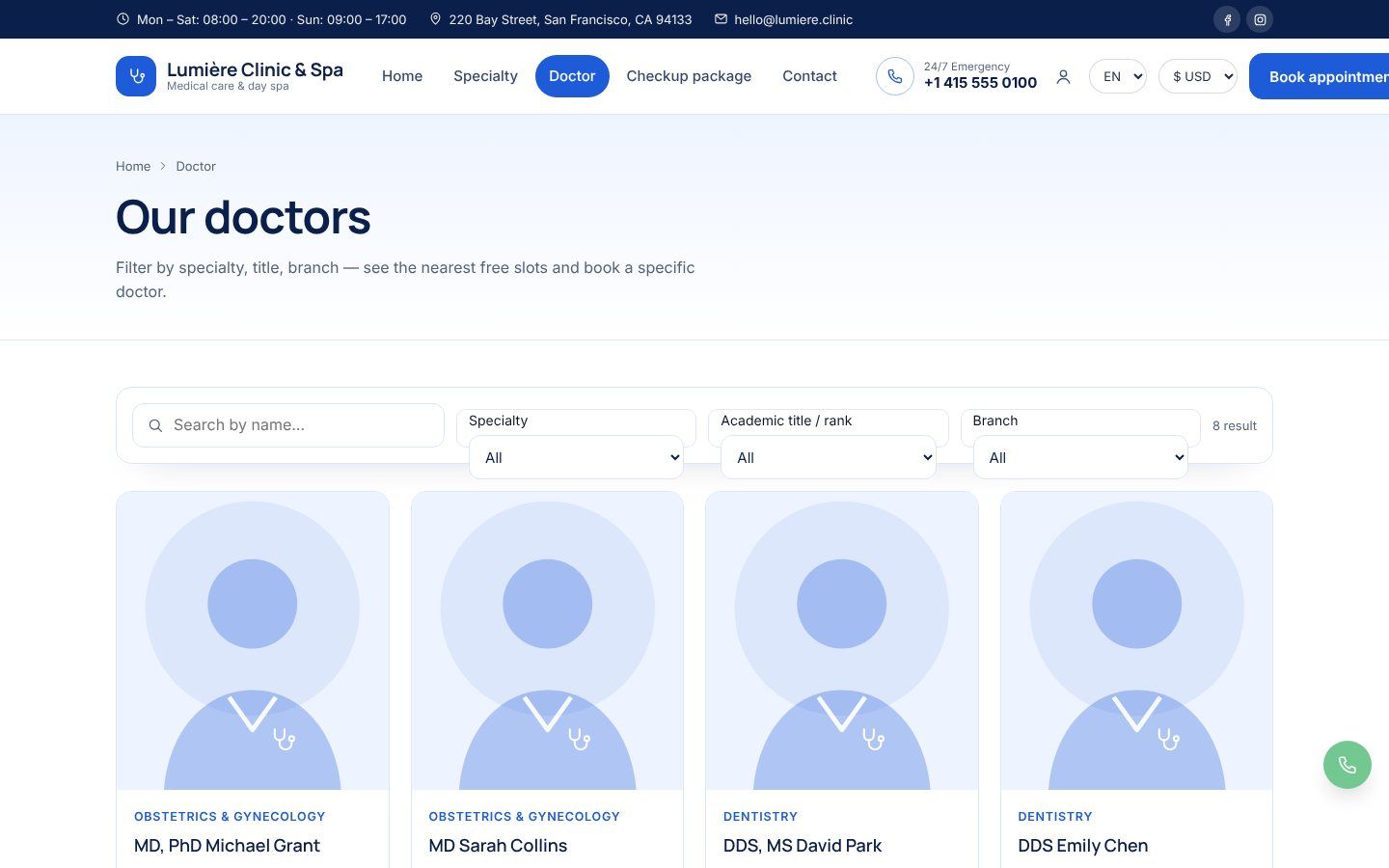The height and width of the screenshot is (868, 1389).
Task: Open the Contact menu item
Action: point(809,76)
